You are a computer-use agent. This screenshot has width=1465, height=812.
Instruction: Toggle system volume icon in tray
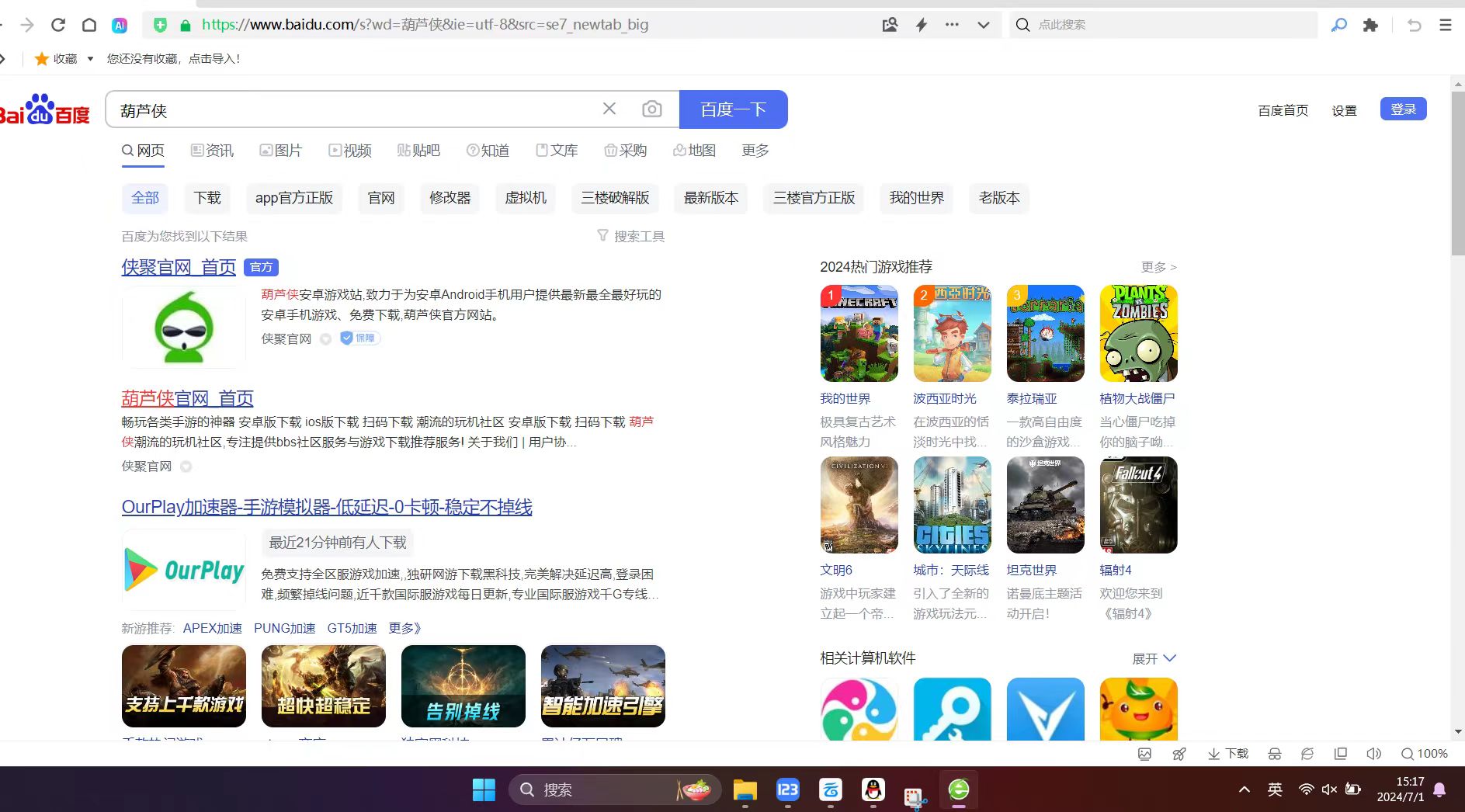[1329, 789]
